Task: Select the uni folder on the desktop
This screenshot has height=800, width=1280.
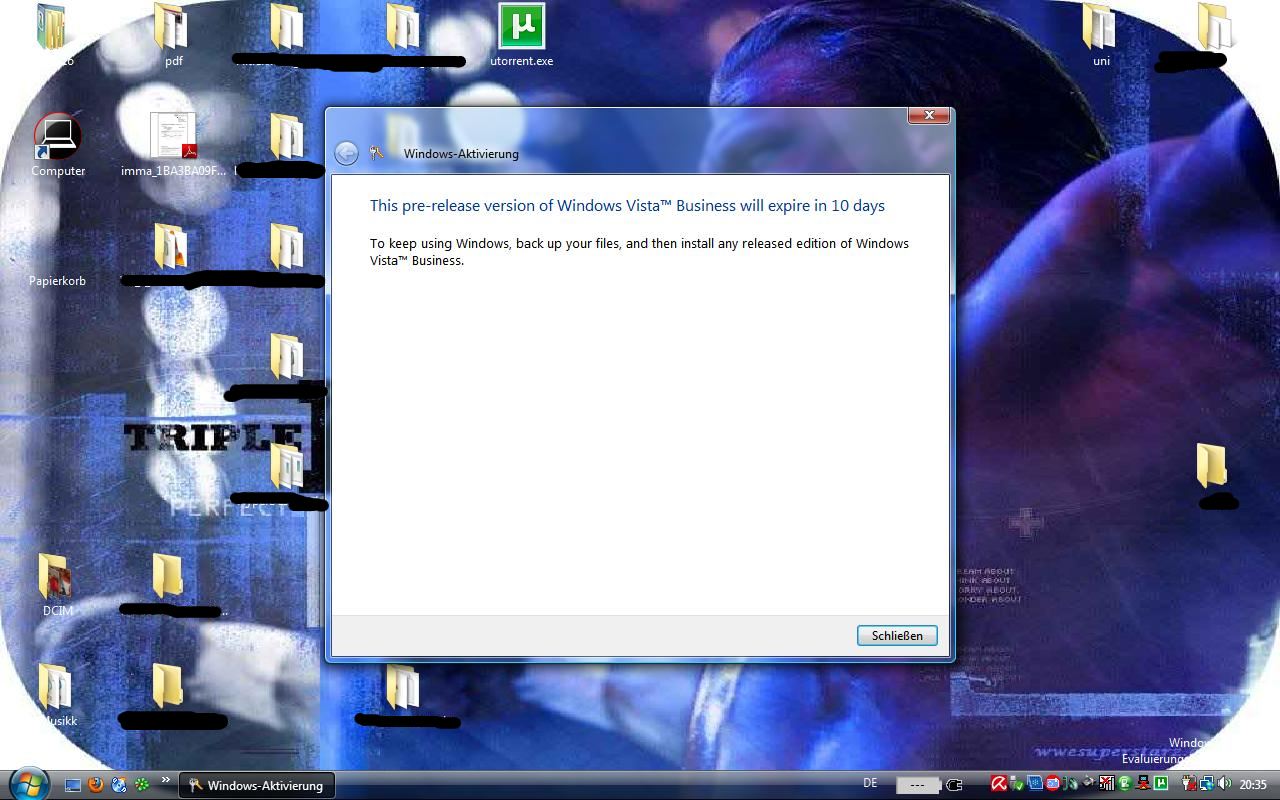Action: tap(1100, 35)
